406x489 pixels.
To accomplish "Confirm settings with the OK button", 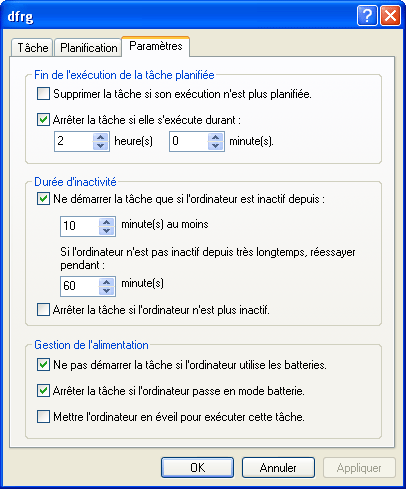I will point(197,468).
